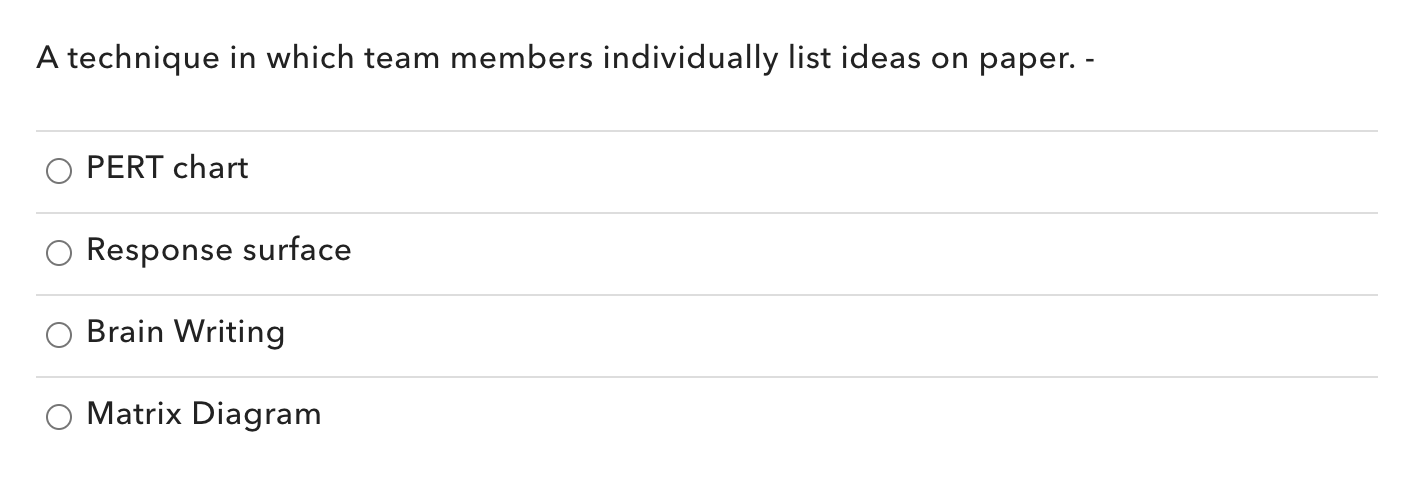Choose the Response surface radio option

tap(59, 253)
